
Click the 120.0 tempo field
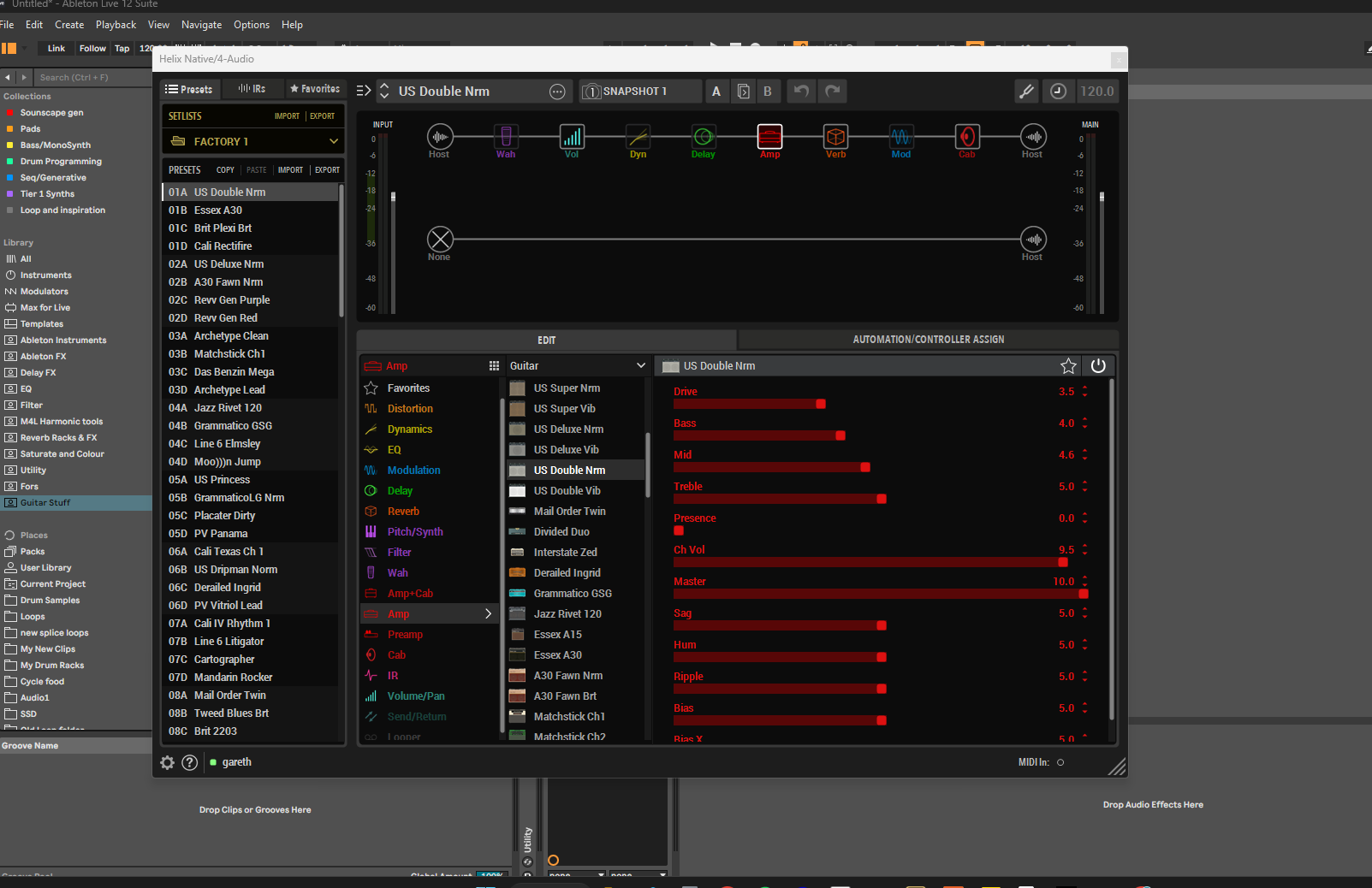1097,91
